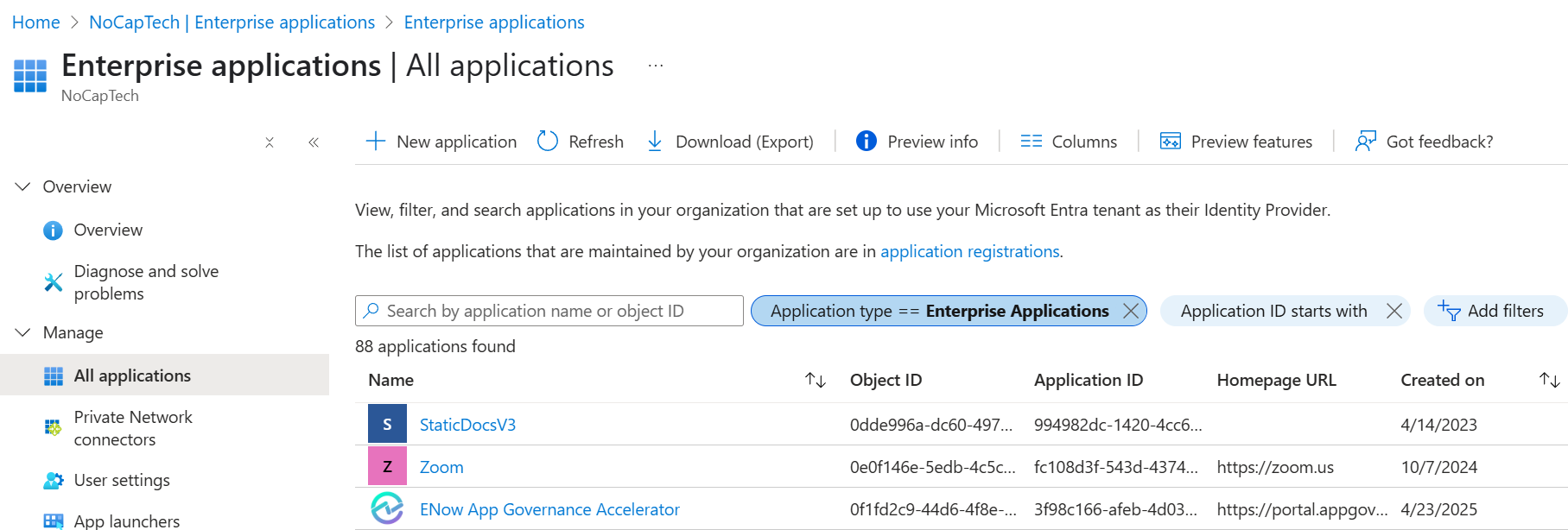The image size is (1568, 530).
Task: Click the Add filters button label
Action: coord(1506,311)
